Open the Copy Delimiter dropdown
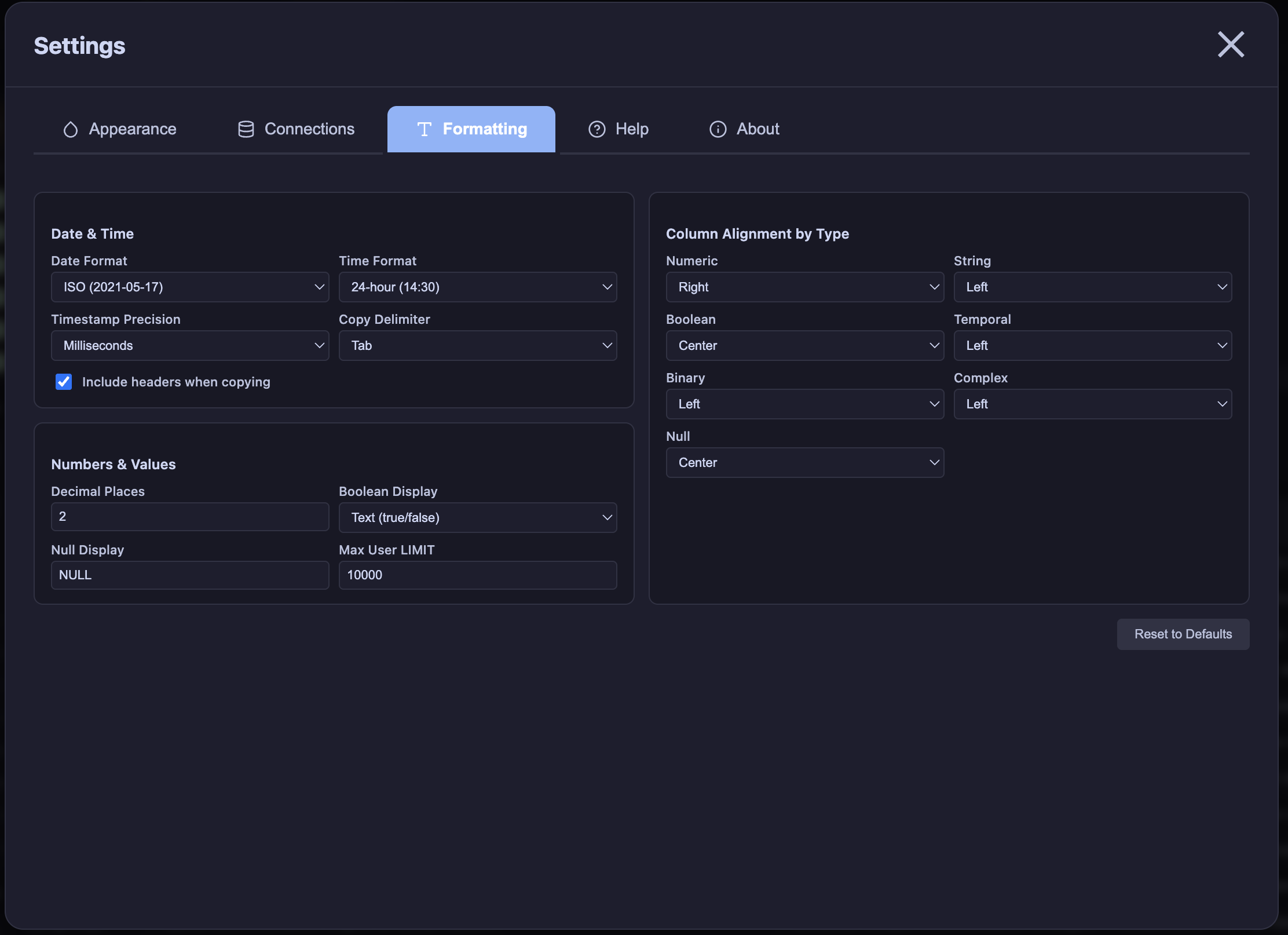This screenshot has height=935, width=1288. coord(477,345)
